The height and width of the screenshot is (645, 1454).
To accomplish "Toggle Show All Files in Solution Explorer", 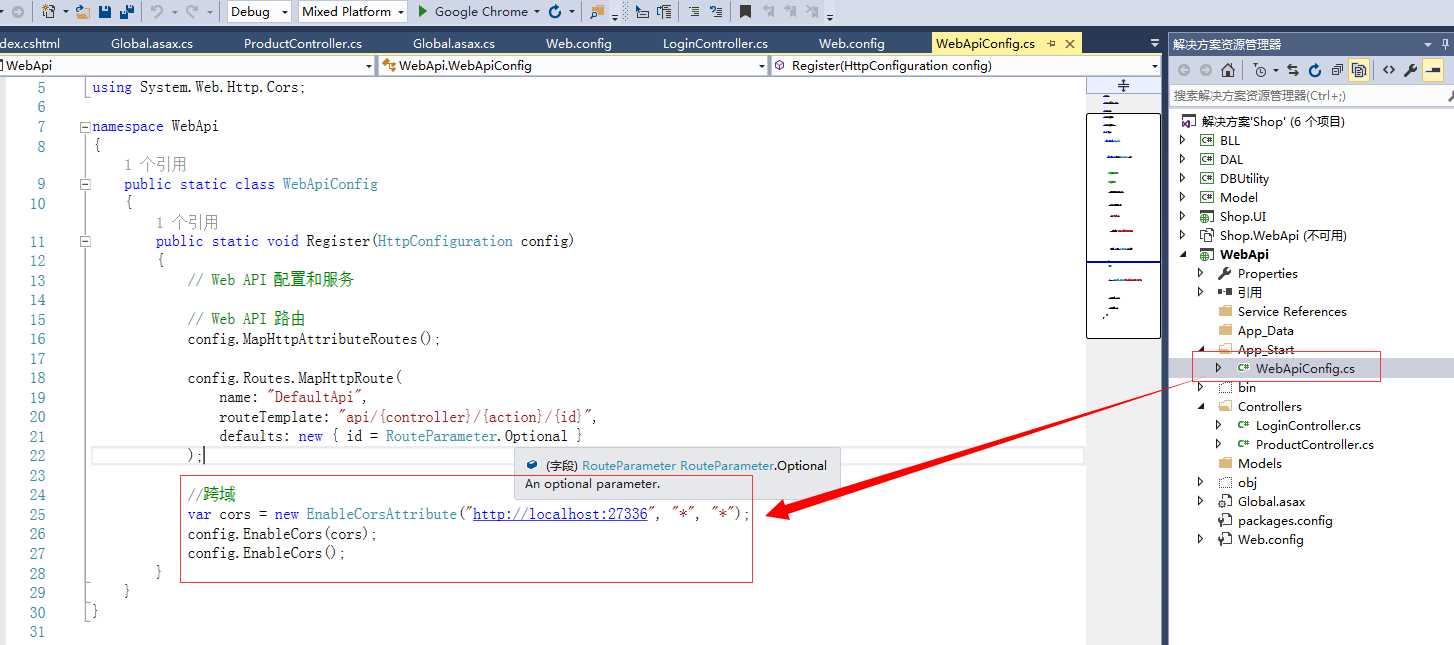I will click(1359, 70).
